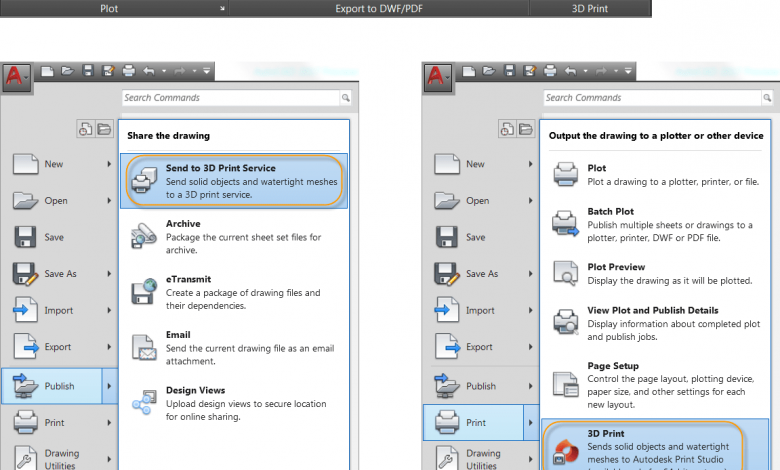Open Drawing Utilities in the right application menu

tap(481, 457)
